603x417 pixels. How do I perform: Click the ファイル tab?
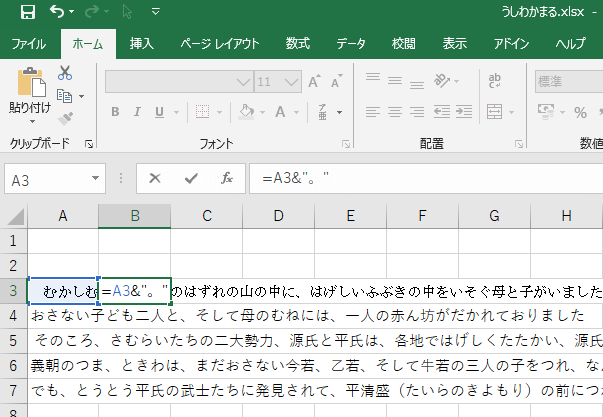(x=28, y=44)
